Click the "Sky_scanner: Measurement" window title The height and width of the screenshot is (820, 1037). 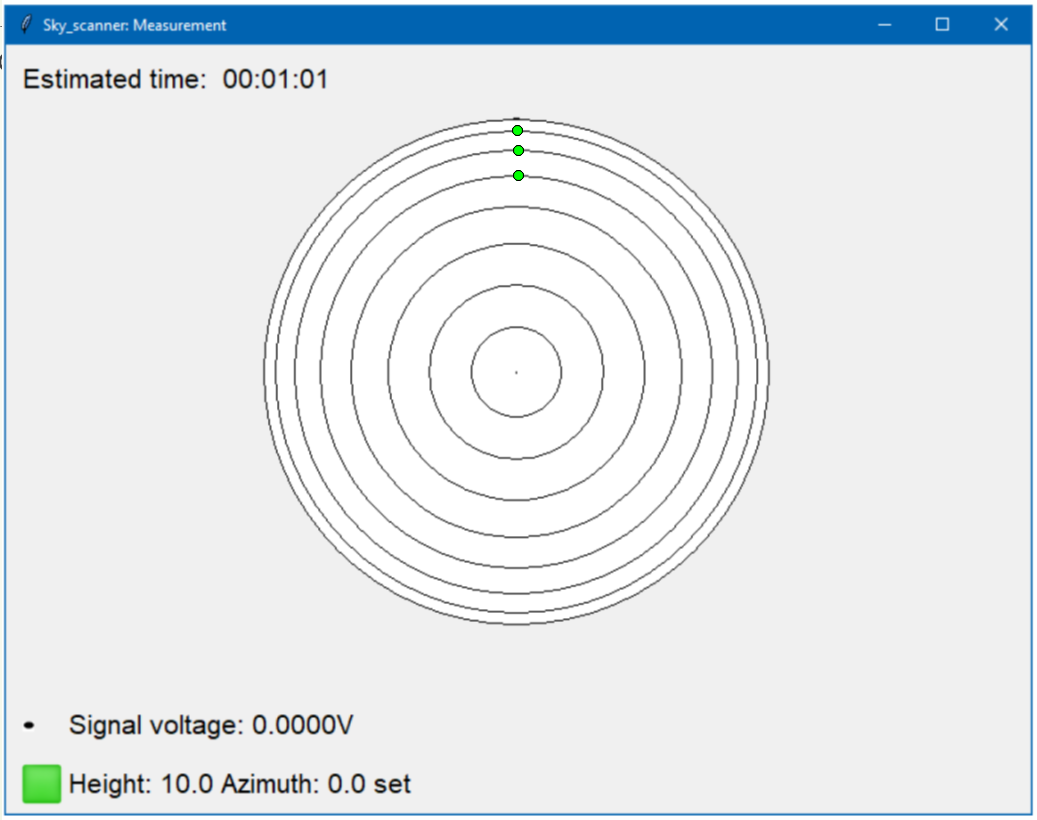(x=134, y=25)
